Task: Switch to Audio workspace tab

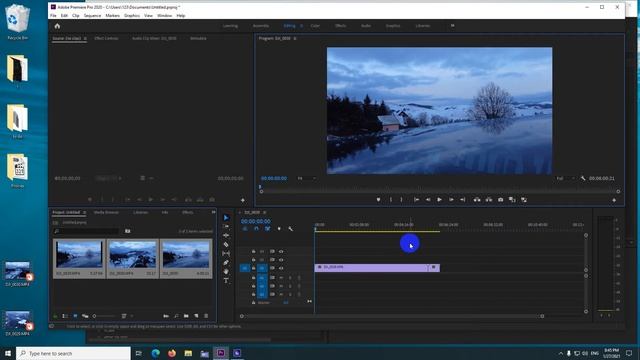Action: [x=366, y=26]
